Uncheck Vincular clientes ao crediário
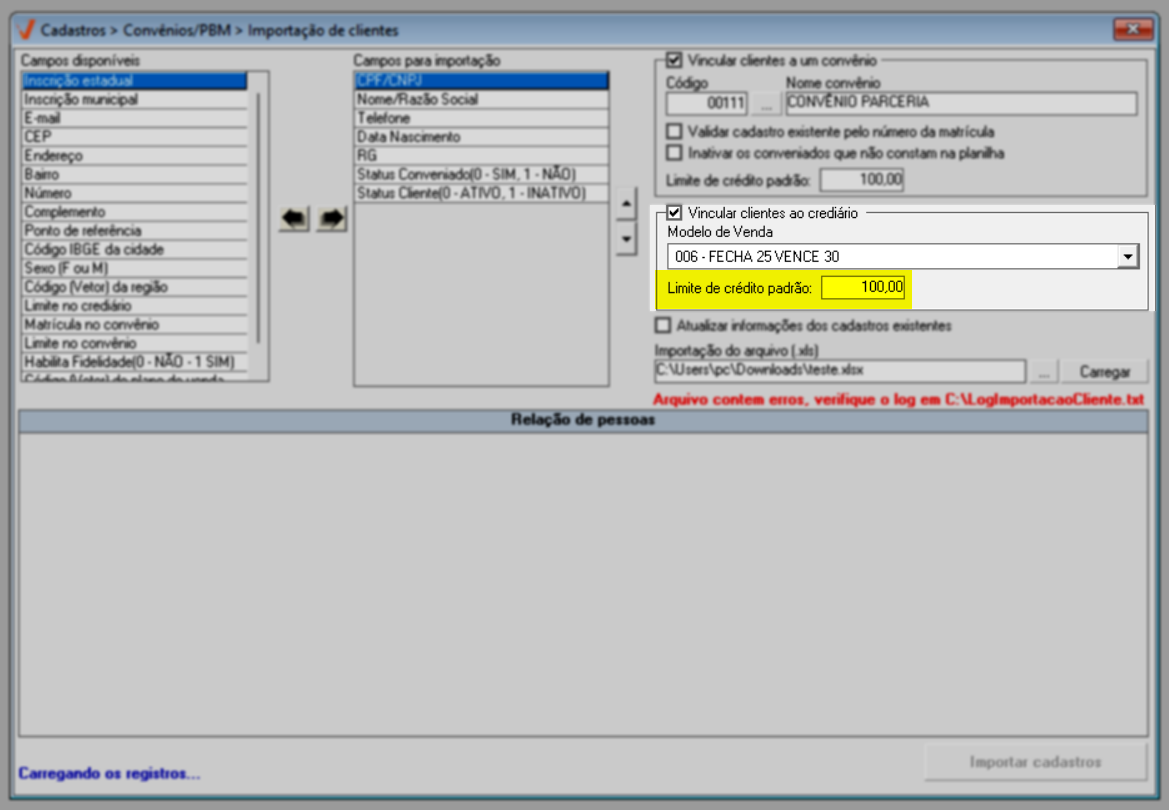The image size is (1169, 810). coord(674,213)
